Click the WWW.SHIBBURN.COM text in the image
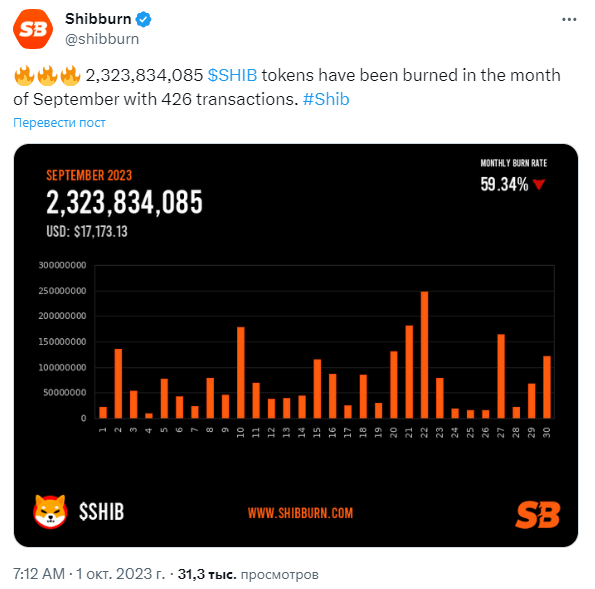 tap(300, 513)
